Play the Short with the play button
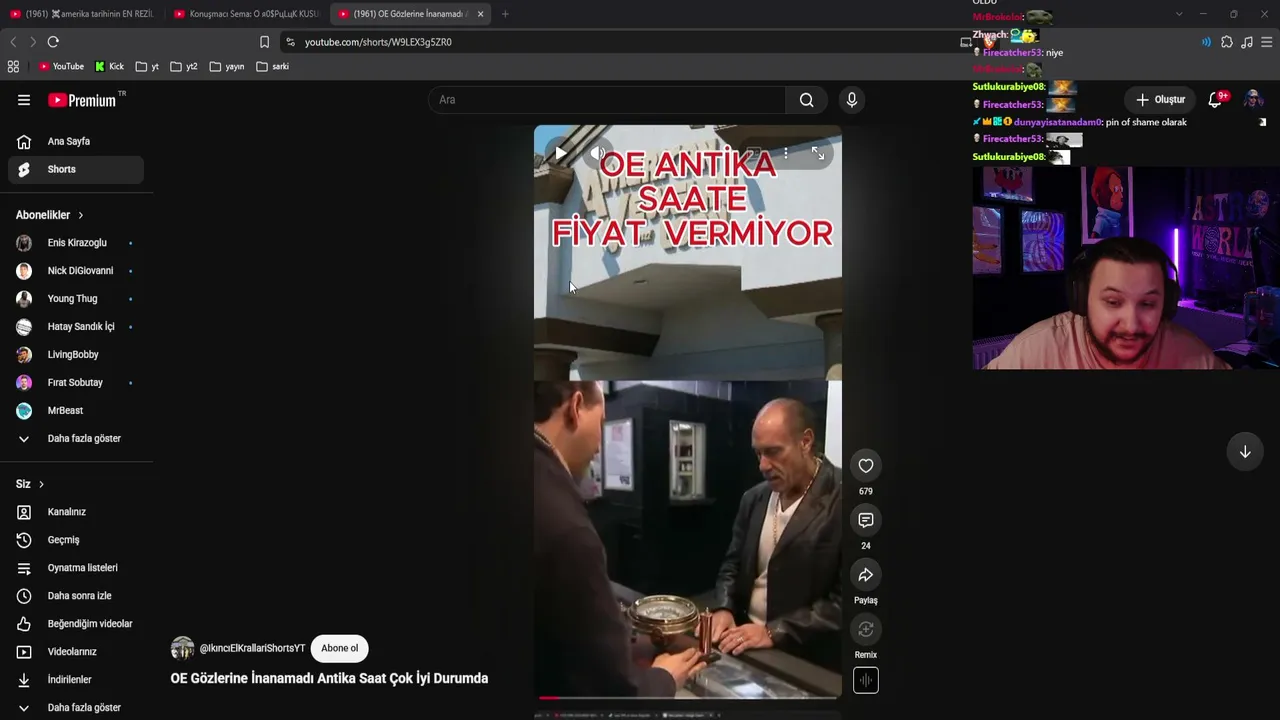This screenshot has width=1280, height=720. [560, 153]
